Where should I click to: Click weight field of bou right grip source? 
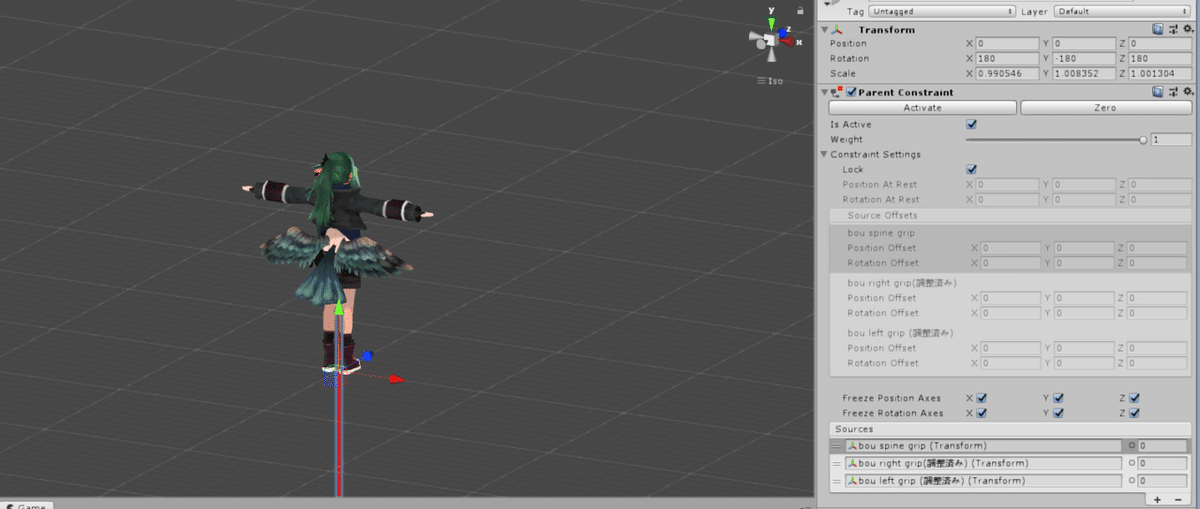(1163, 464)
